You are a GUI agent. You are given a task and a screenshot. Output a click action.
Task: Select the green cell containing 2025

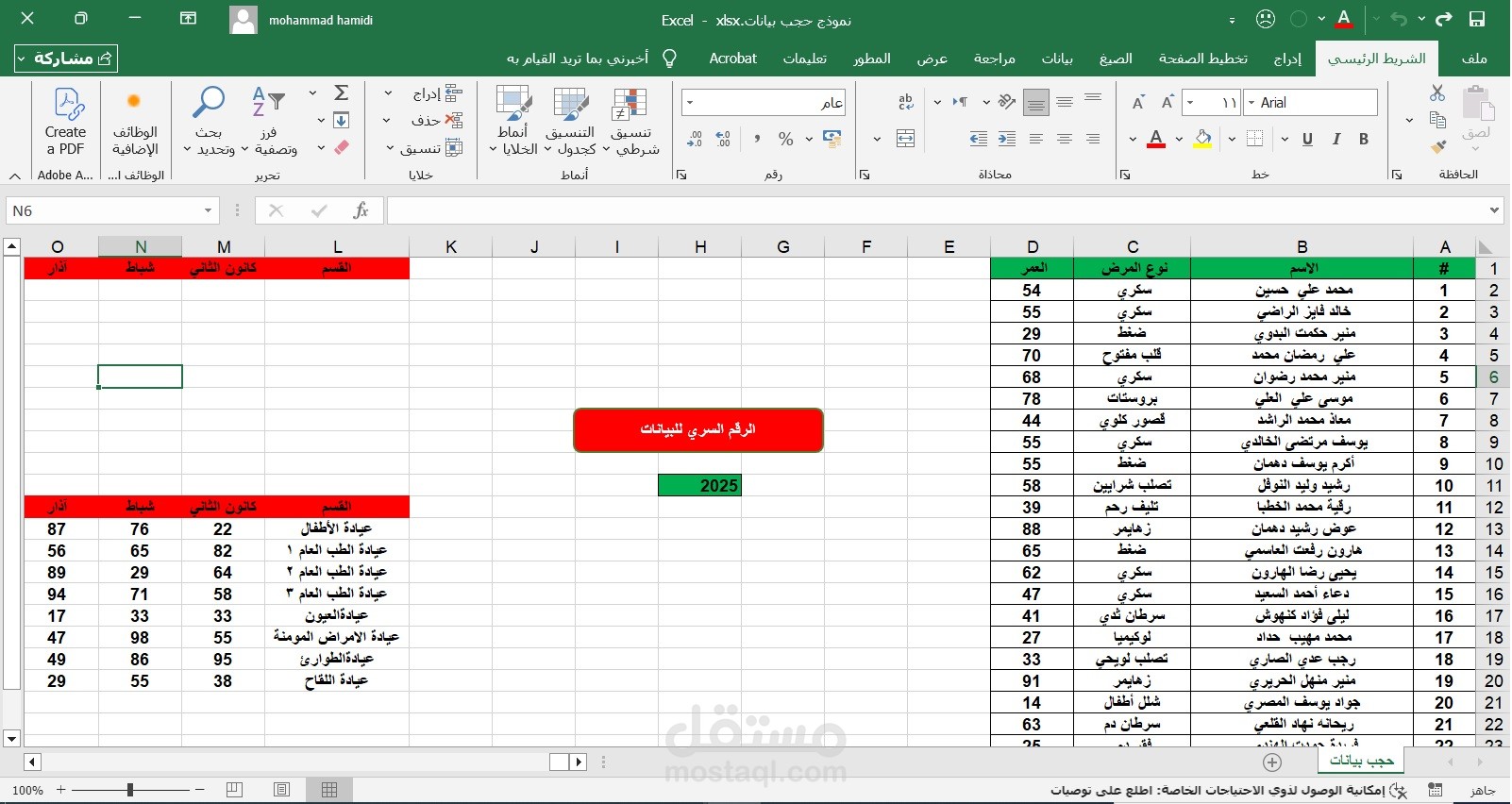(699, 485)
